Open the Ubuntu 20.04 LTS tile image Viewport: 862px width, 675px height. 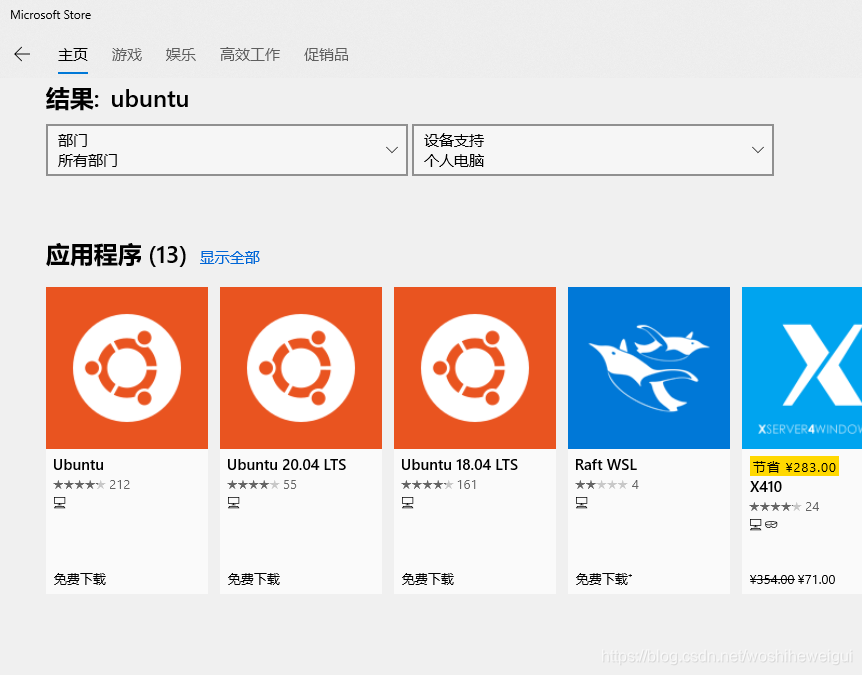coord(301,368)
